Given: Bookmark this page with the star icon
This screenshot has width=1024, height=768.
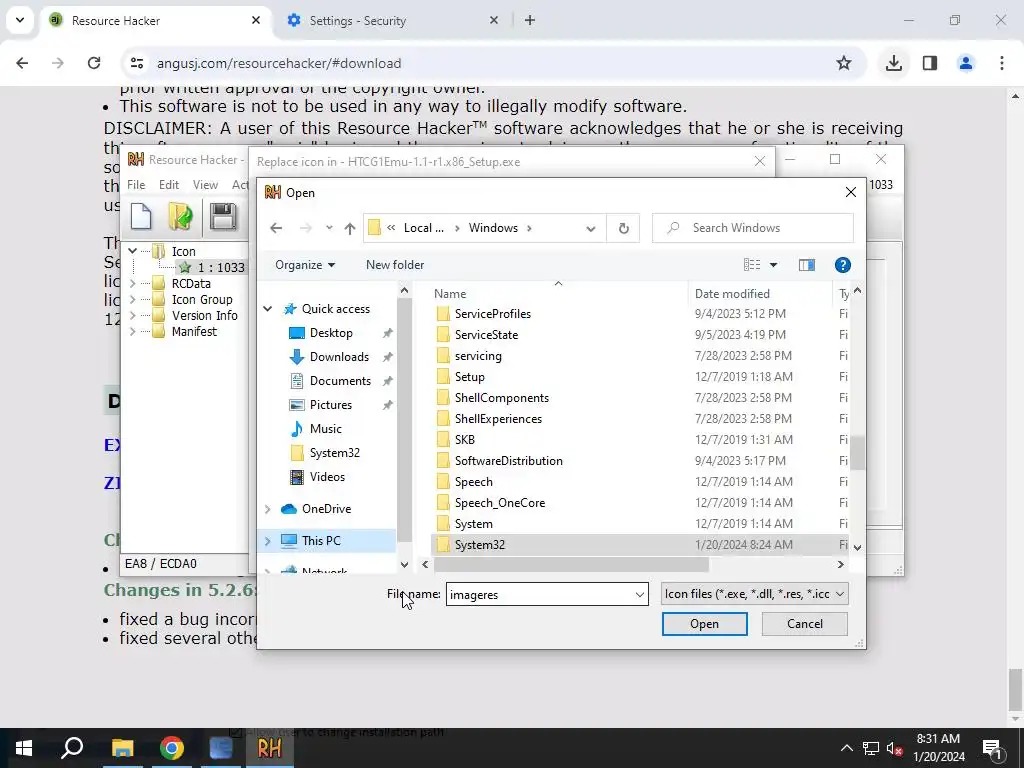Looking at the screenshot, I should (844, 63).
